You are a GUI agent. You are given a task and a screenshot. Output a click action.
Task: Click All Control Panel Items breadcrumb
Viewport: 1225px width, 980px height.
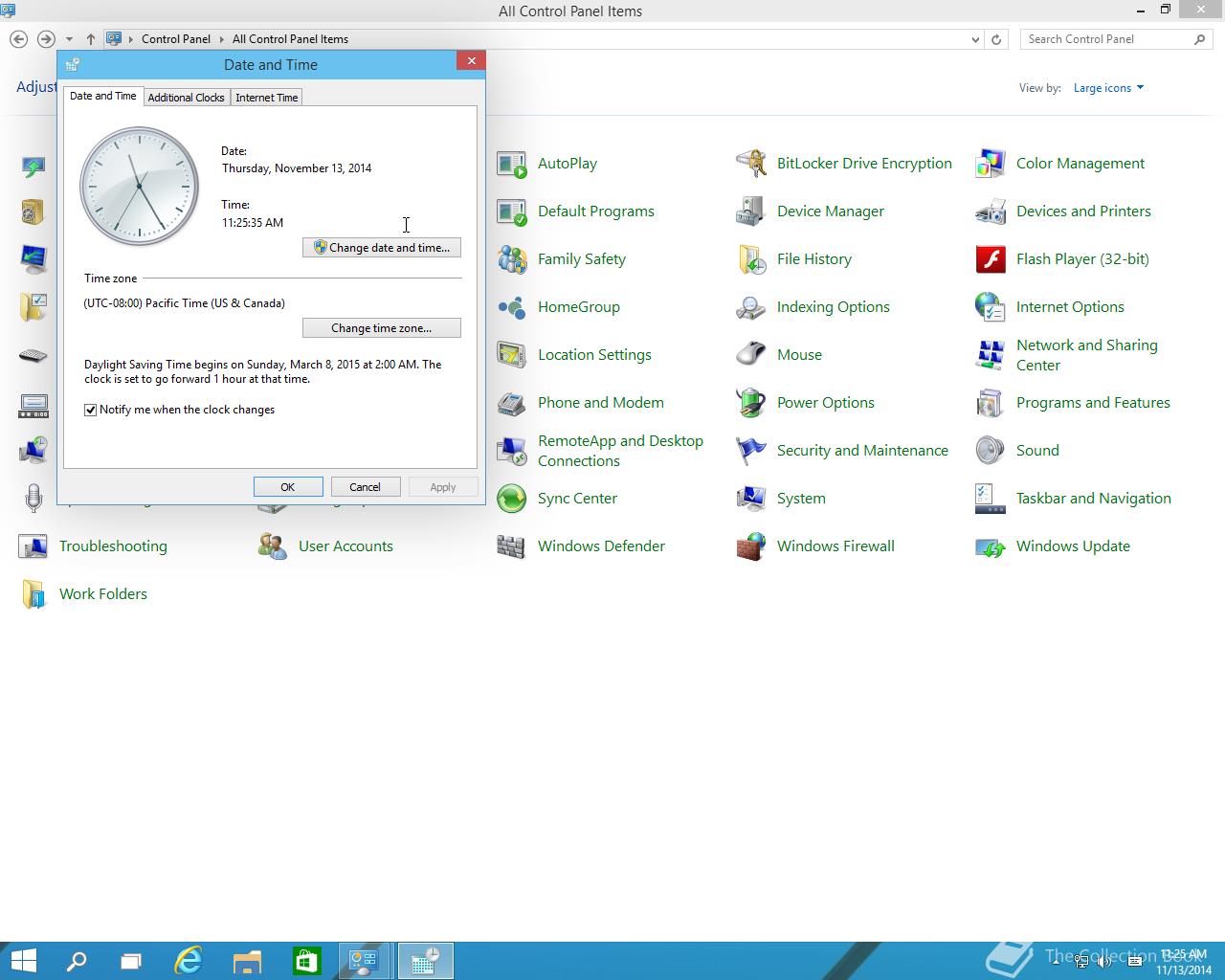[290, 39]
